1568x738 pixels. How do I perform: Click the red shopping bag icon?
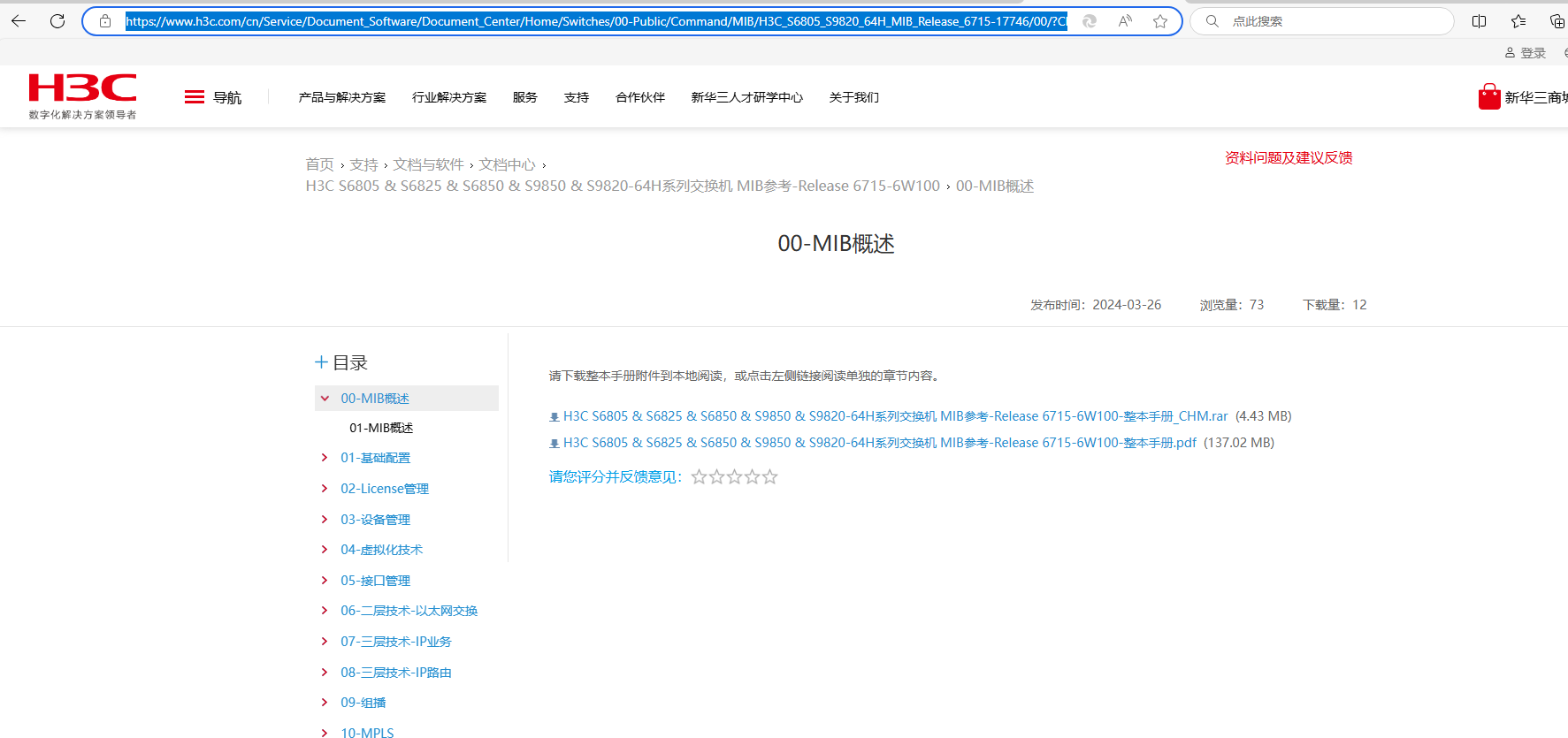(x=1489, y=96)
